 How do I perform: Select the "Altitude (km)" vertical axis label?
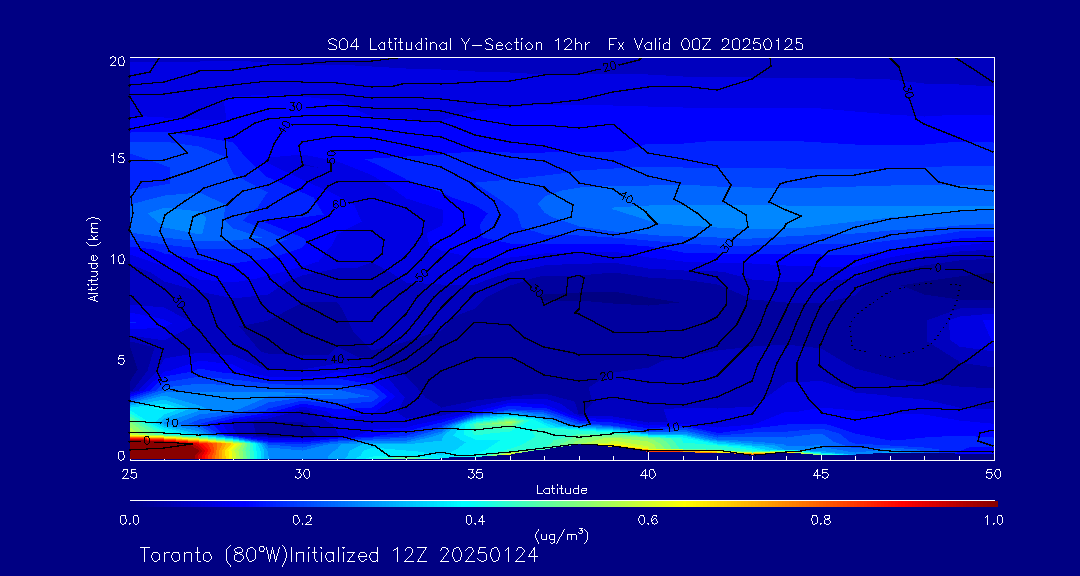tap(93, 260)
